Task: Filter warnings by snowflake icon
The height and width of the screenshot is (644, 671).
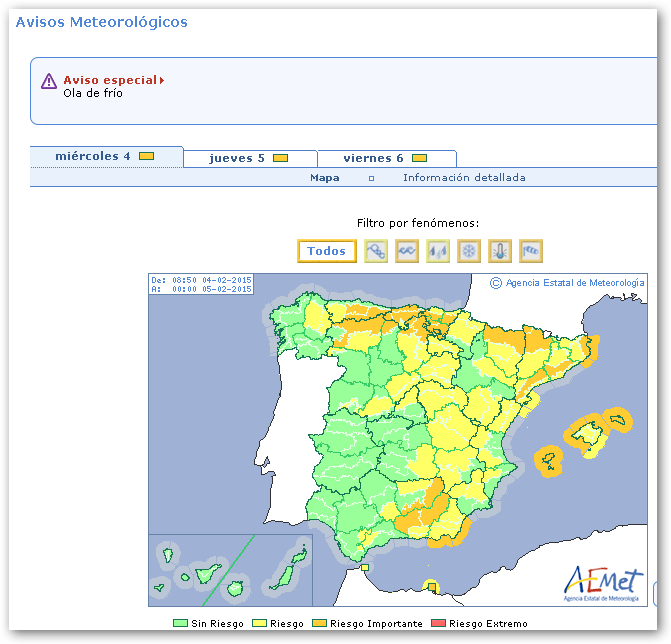Action: point(469,251)
